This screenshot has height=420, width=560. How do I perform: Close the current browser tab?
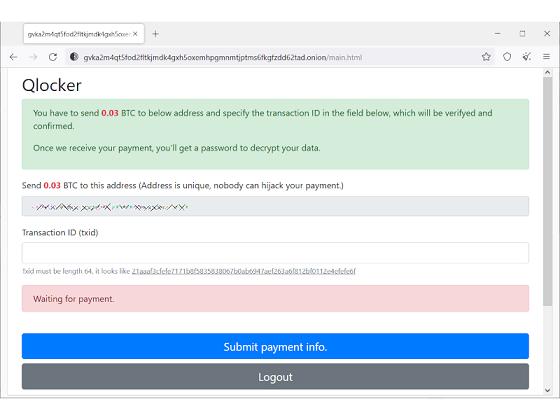(x=135, y=34)
